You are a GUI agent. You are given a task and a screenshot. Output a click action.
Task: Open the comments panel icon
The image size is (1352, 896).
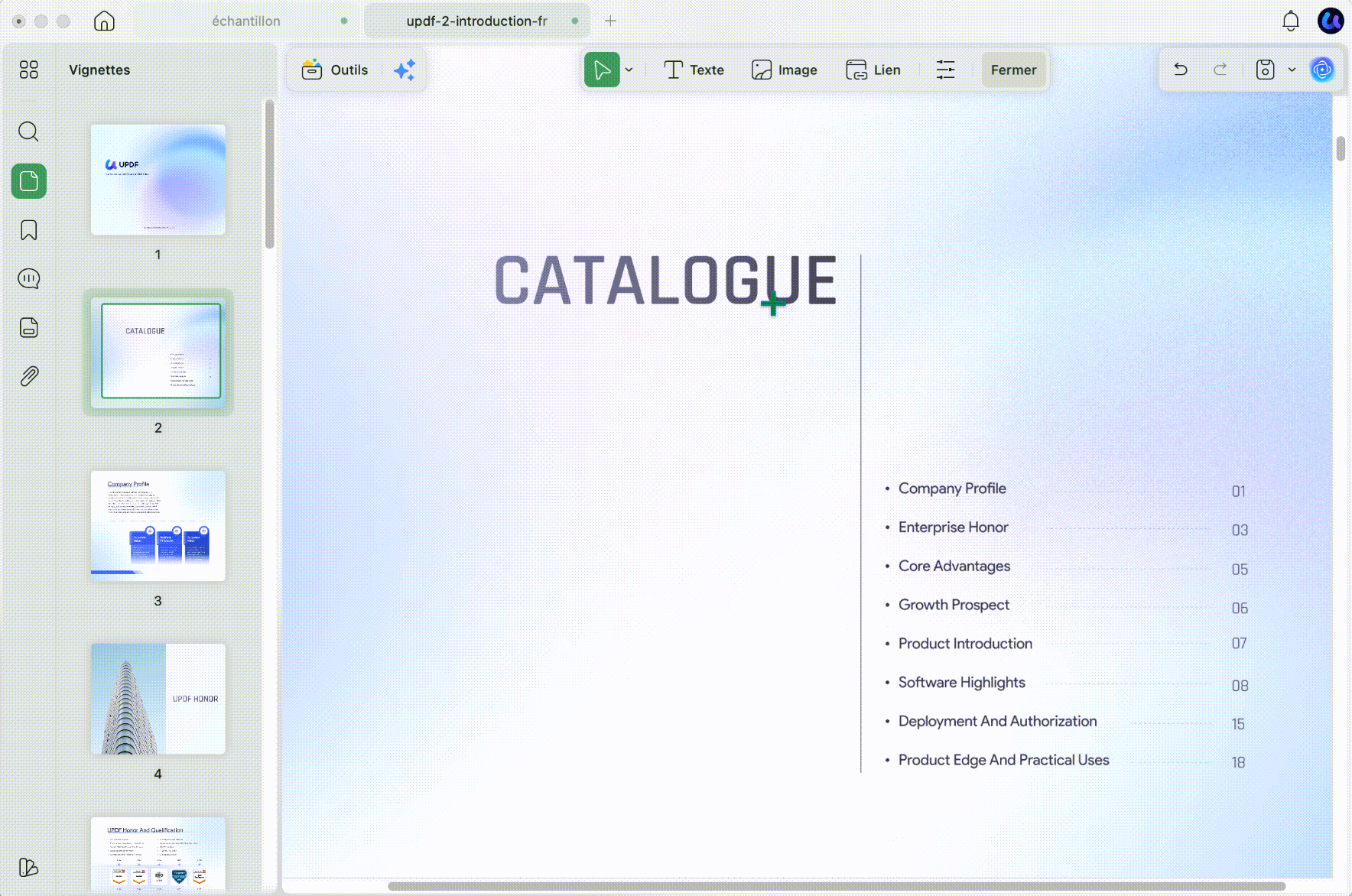coord(29,278)
